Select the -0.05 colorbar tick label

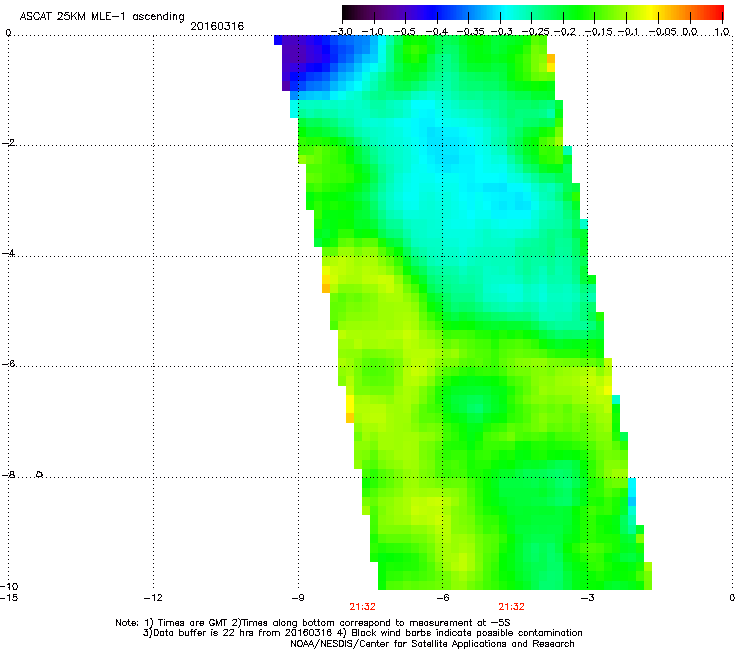662,32
